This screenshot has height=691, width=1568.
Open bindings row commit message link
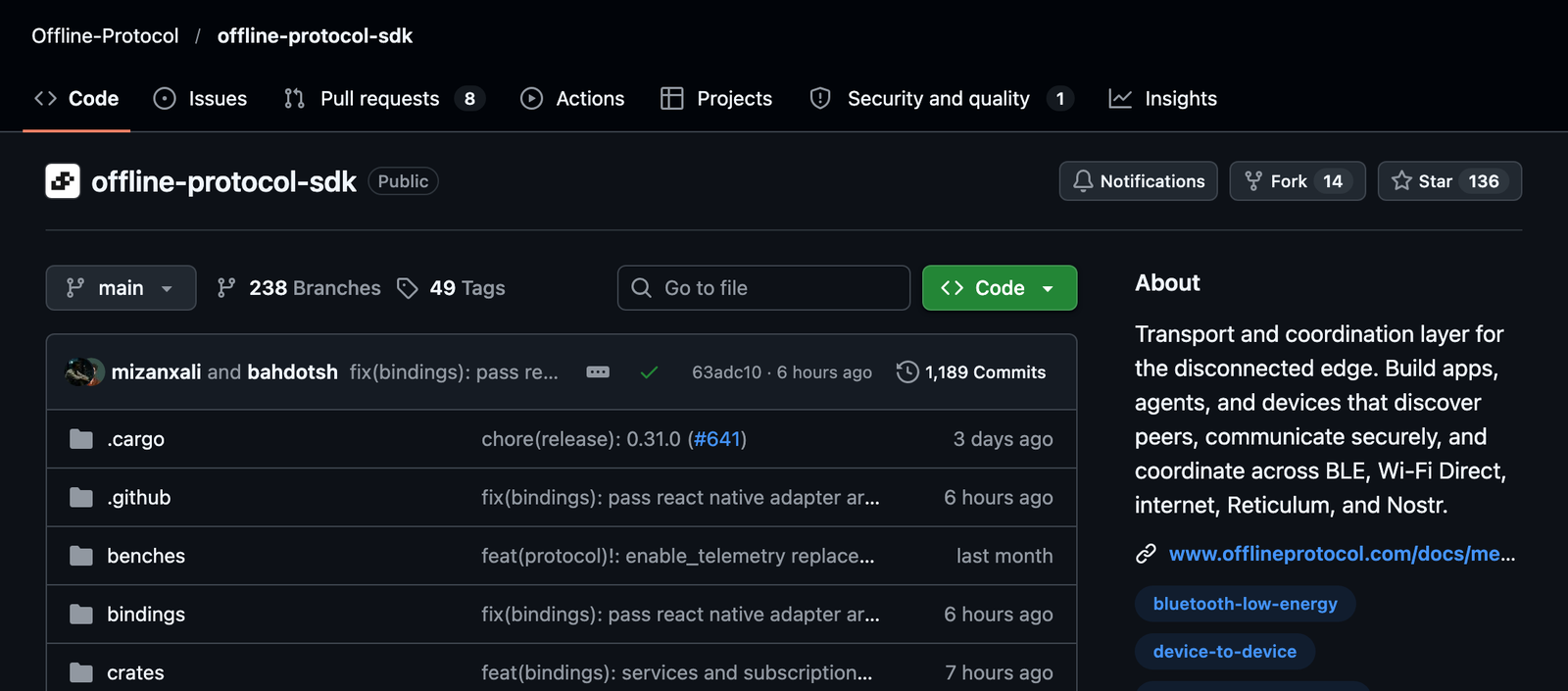(x=680, y=615)
